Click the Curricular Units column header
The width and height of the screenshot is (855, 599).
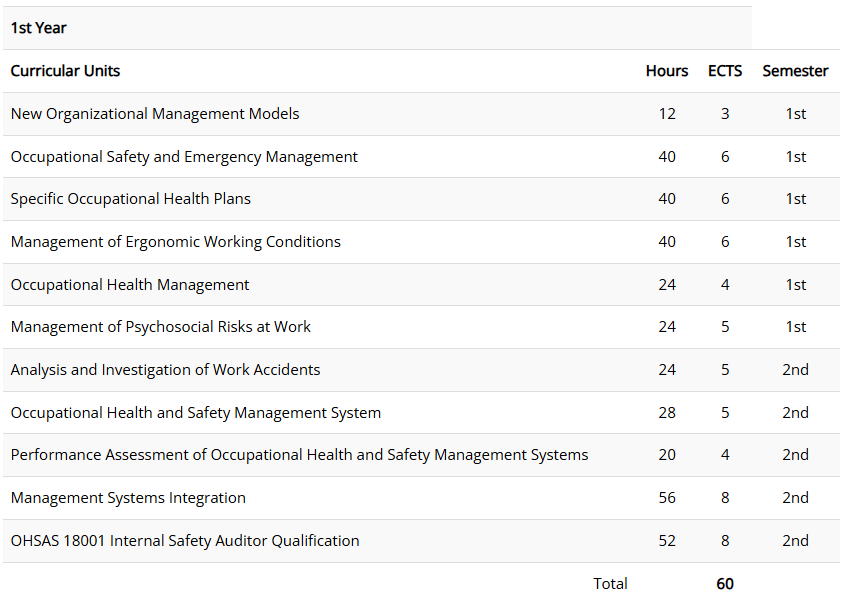tap(65, 71)
